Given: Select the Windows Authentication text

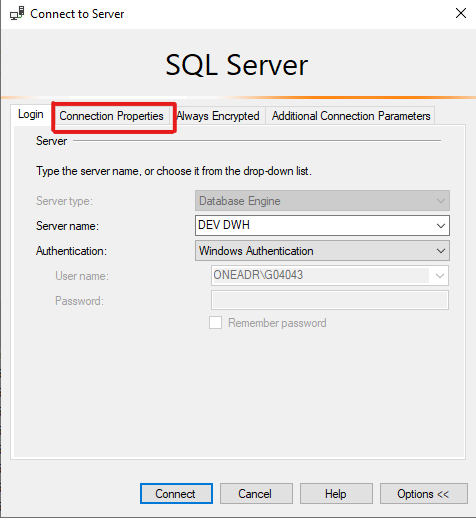Looking at the screenshot, I should [x=256, y=251].
